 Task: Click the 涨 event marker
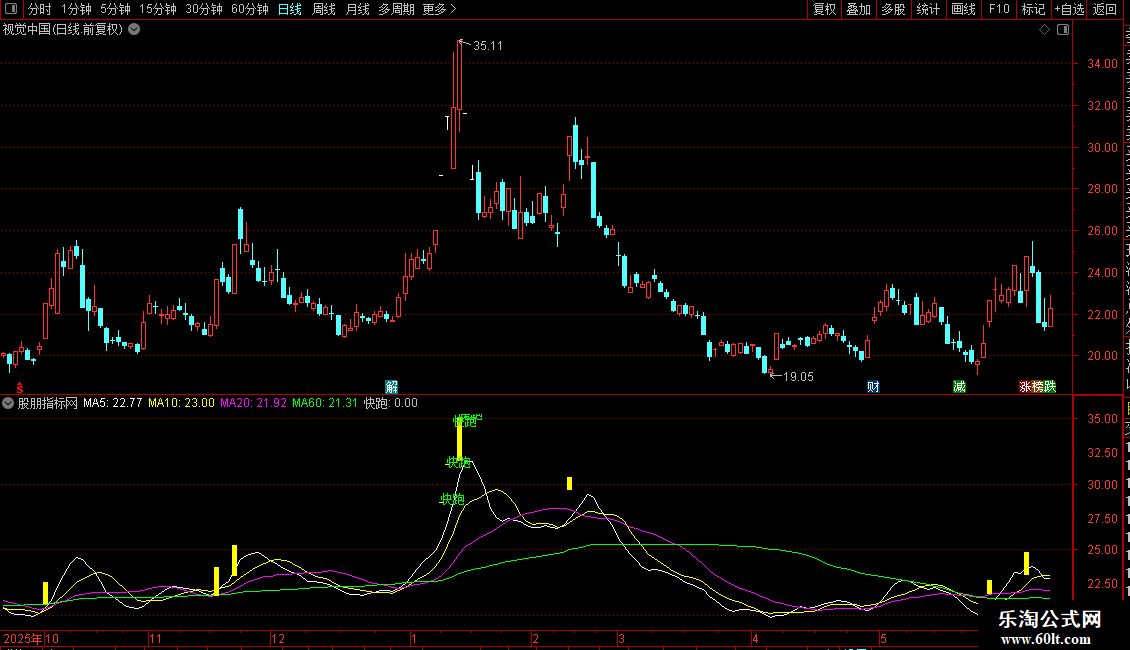(1026, 387)
